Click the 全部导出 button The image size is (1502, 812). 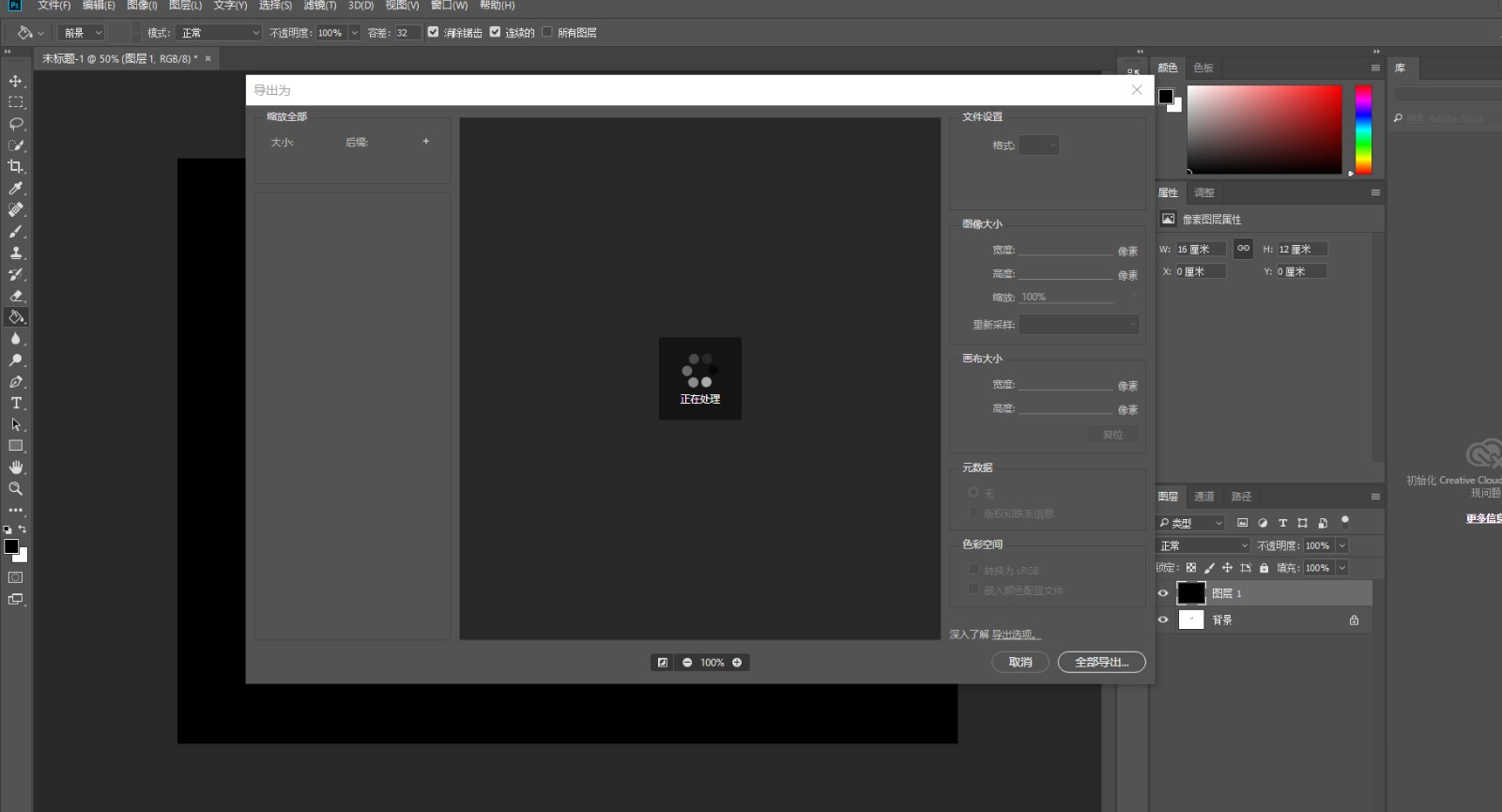coord(1101,663)
